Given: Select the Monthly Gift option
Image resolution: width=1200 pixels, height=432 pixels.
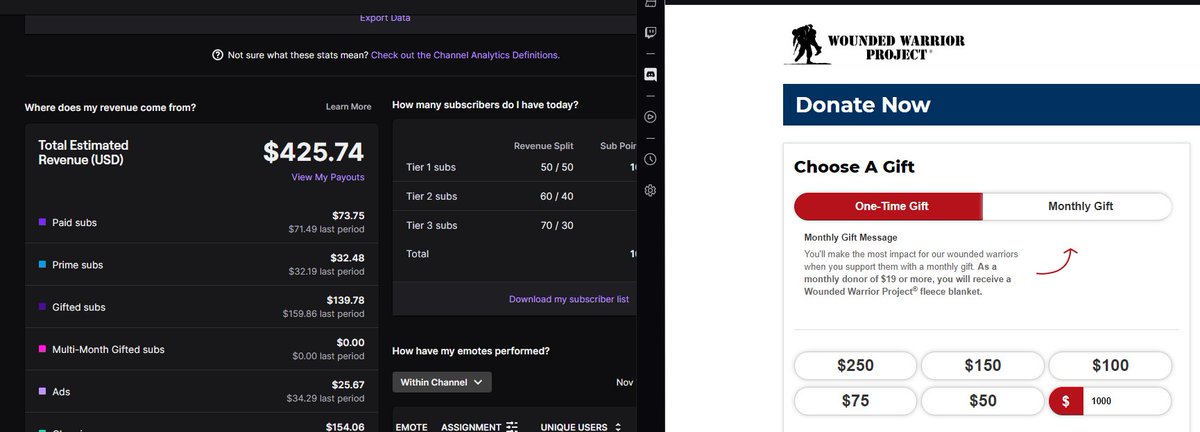Looking at the screenshot, I should (x=1078, y=206).
